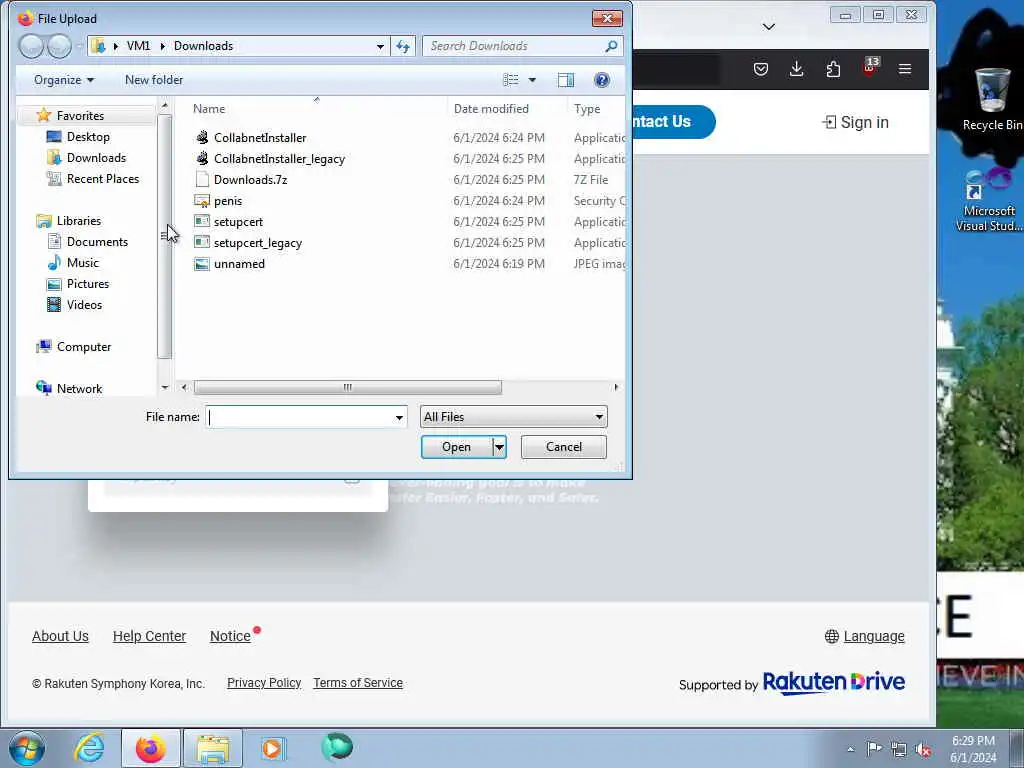Click into the File name text field
This screenshot has width=1024, height=768.
click(300, 417)
